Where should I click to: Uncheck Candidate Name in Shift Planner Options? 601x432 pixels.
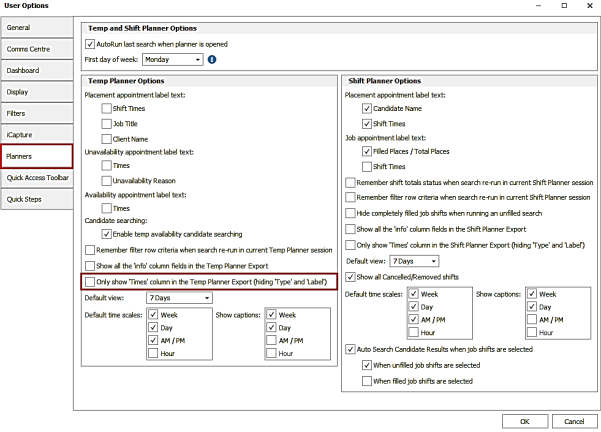pos(367,108)
